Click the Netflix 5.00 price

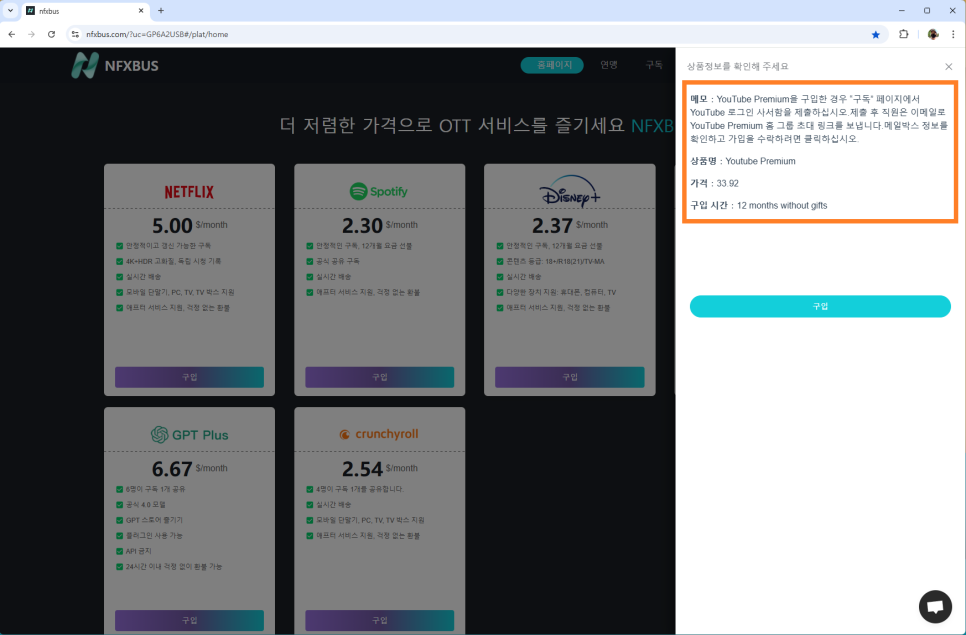(172, 225)
